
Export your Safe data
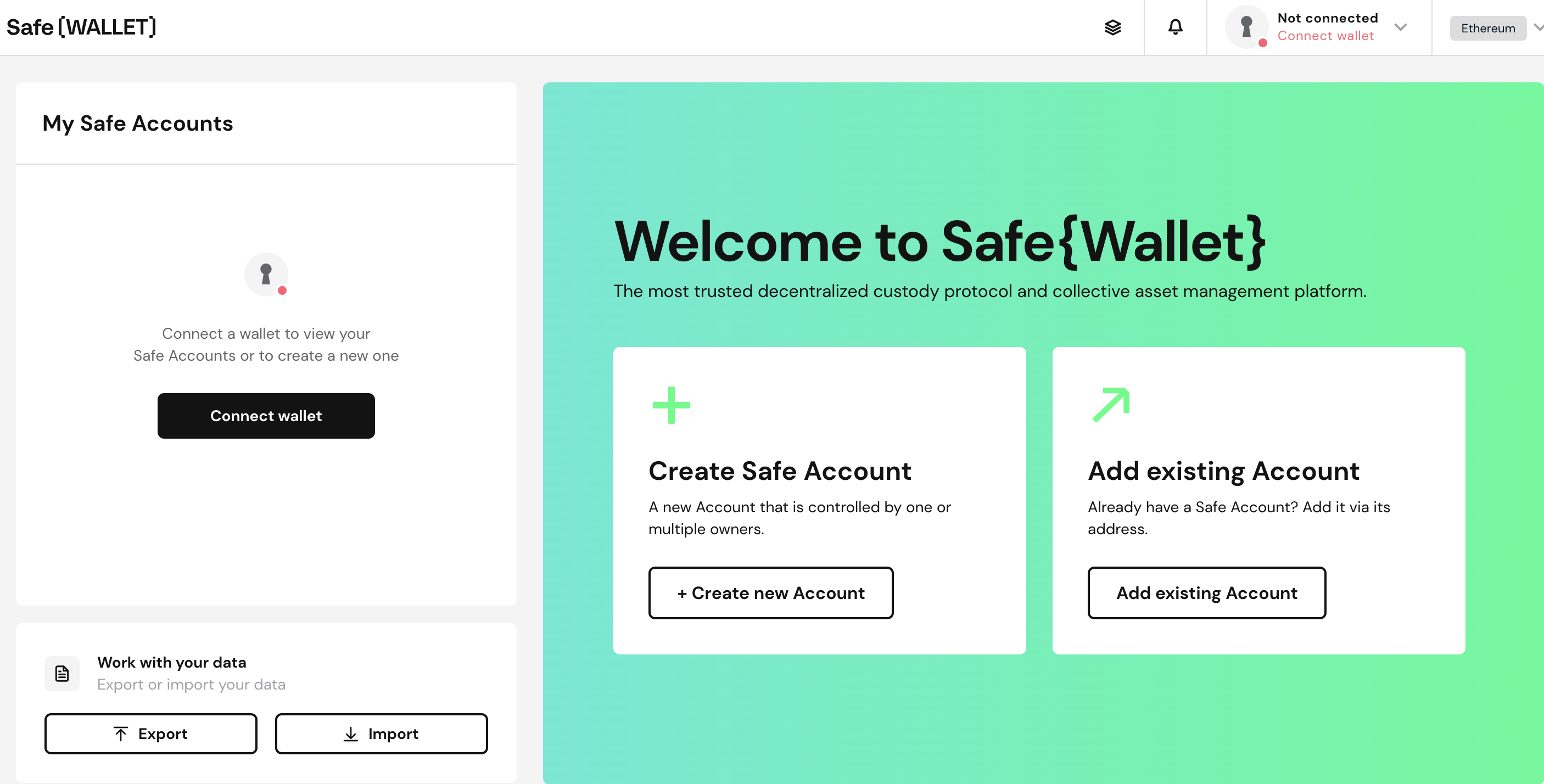coord(150,733)
